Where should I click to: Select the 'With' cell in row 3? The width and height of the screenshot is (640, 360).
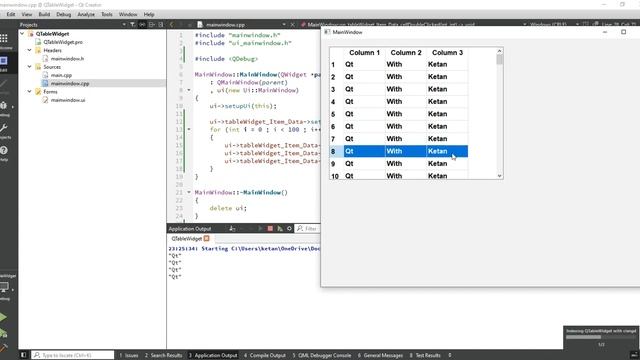coord(406,89)
